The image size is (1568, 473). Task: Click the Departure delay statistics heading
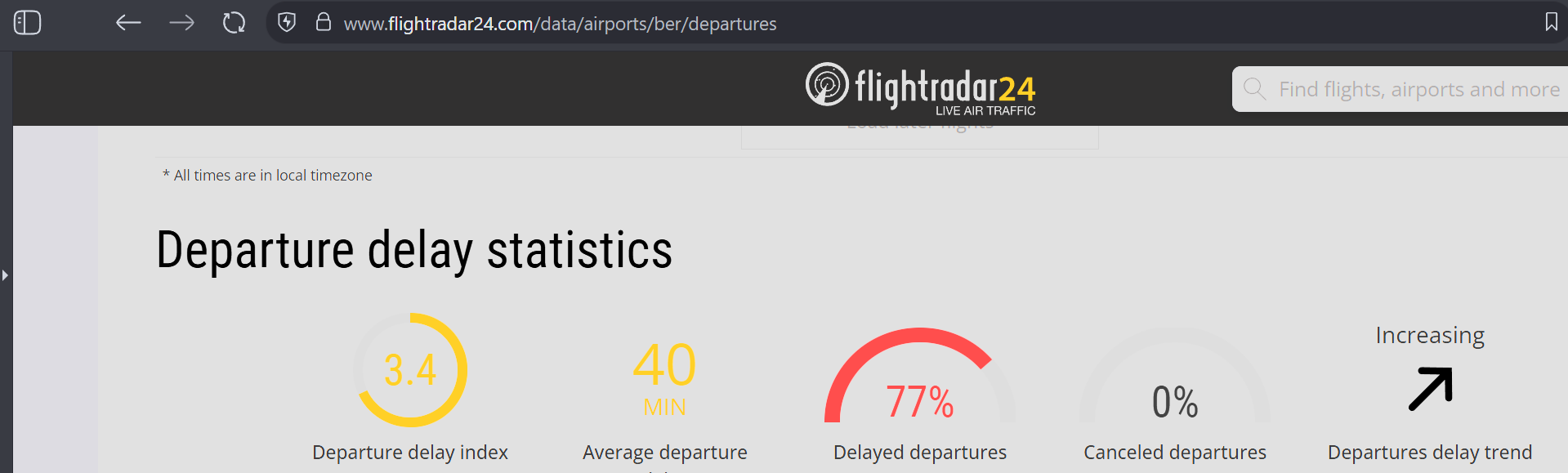pyautogui.click(x=414, y=250)
